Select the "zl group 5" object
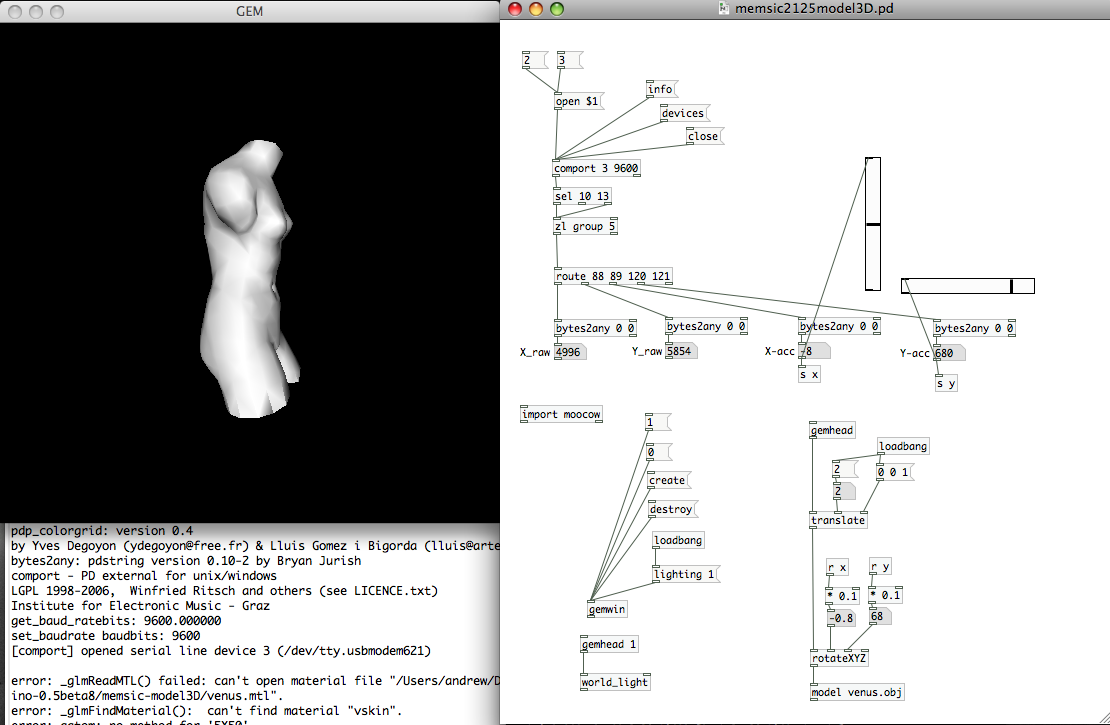The width and height of the screenshot is (1110, 725). pos(585,226)
